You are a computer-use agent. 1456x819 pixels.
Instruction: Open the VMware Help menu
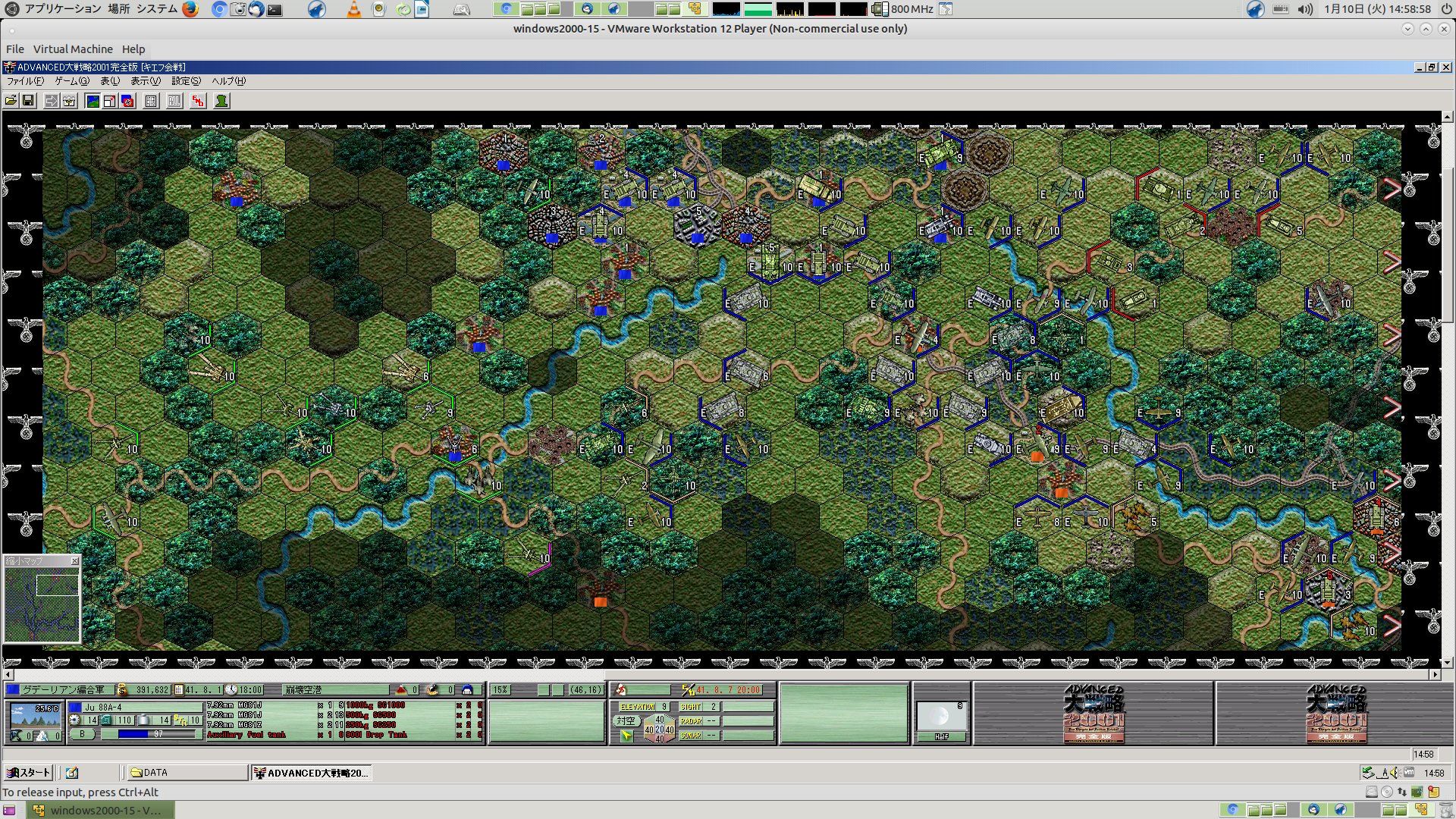coord(133,49)
